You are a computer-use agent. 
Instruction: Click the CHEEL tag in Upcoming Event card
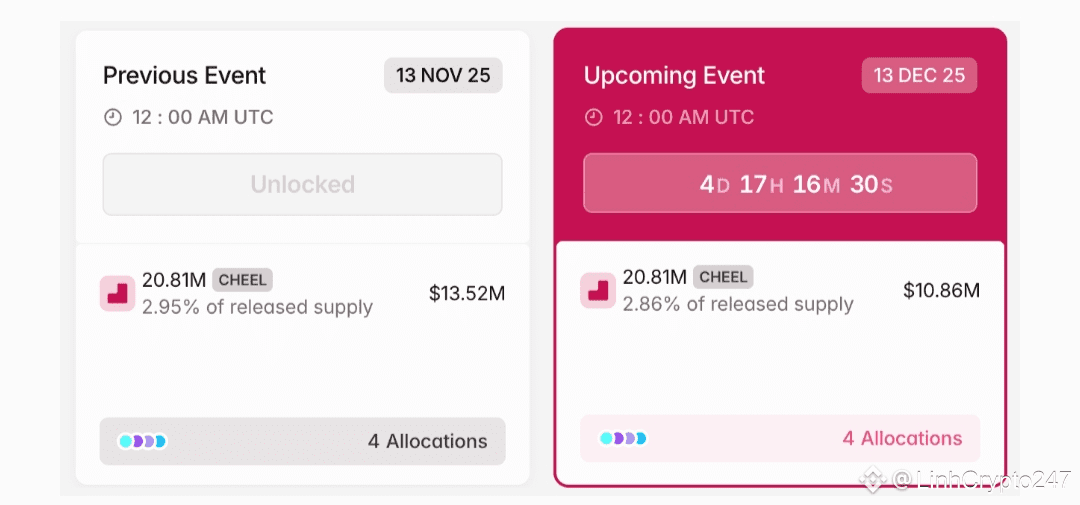tap(723, 277)
